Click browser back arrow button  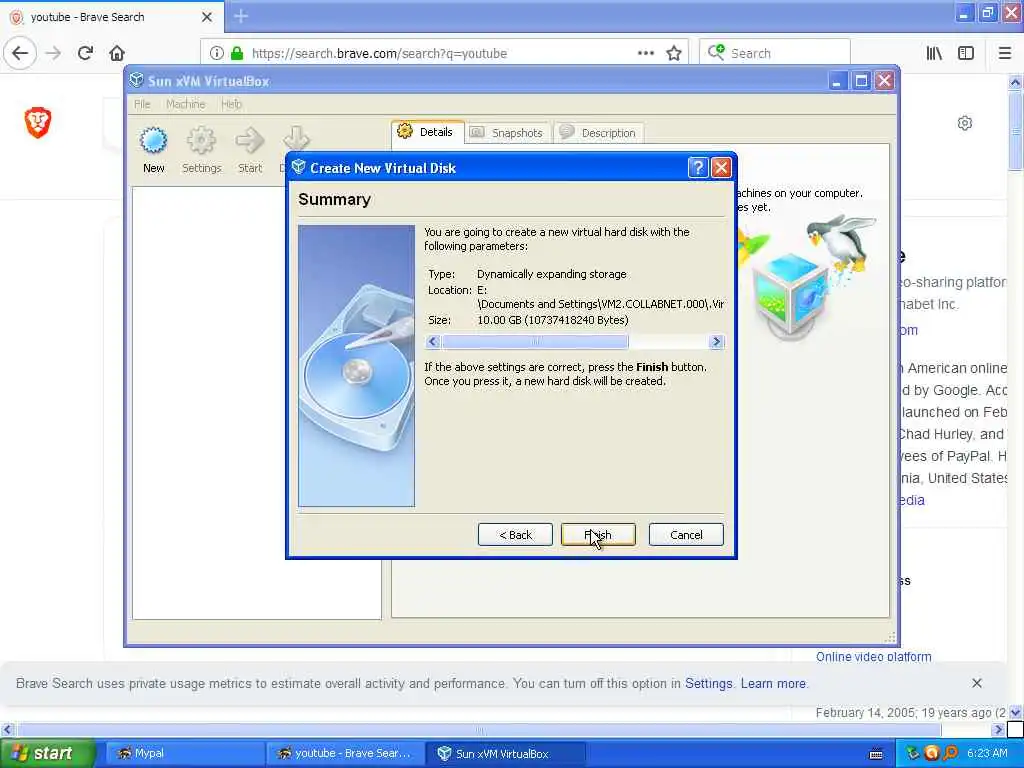click(20, 53)
